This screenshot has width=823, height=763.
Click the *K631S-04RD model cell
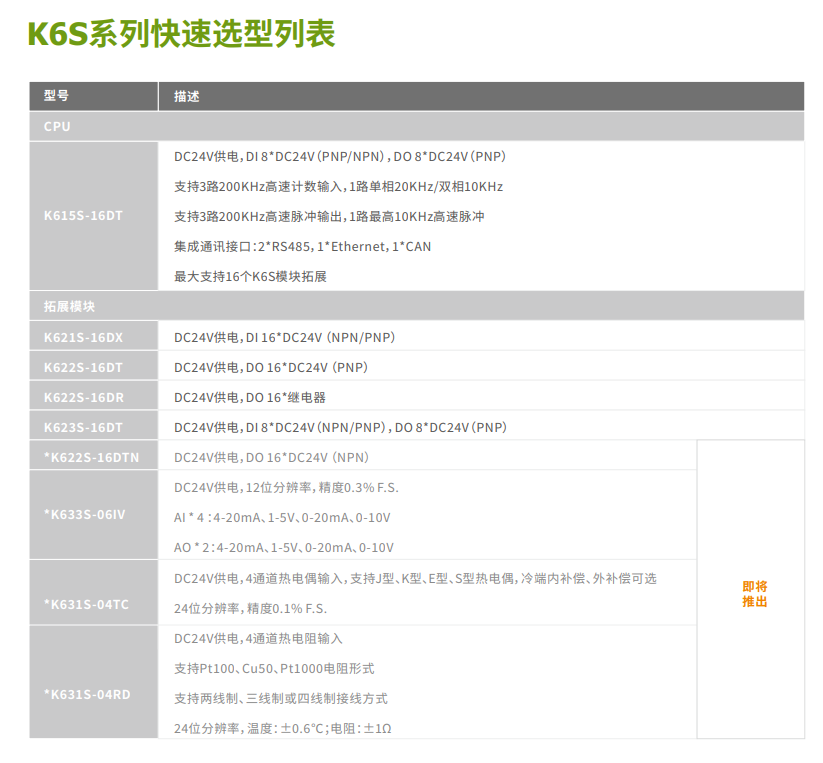point(86,694)
